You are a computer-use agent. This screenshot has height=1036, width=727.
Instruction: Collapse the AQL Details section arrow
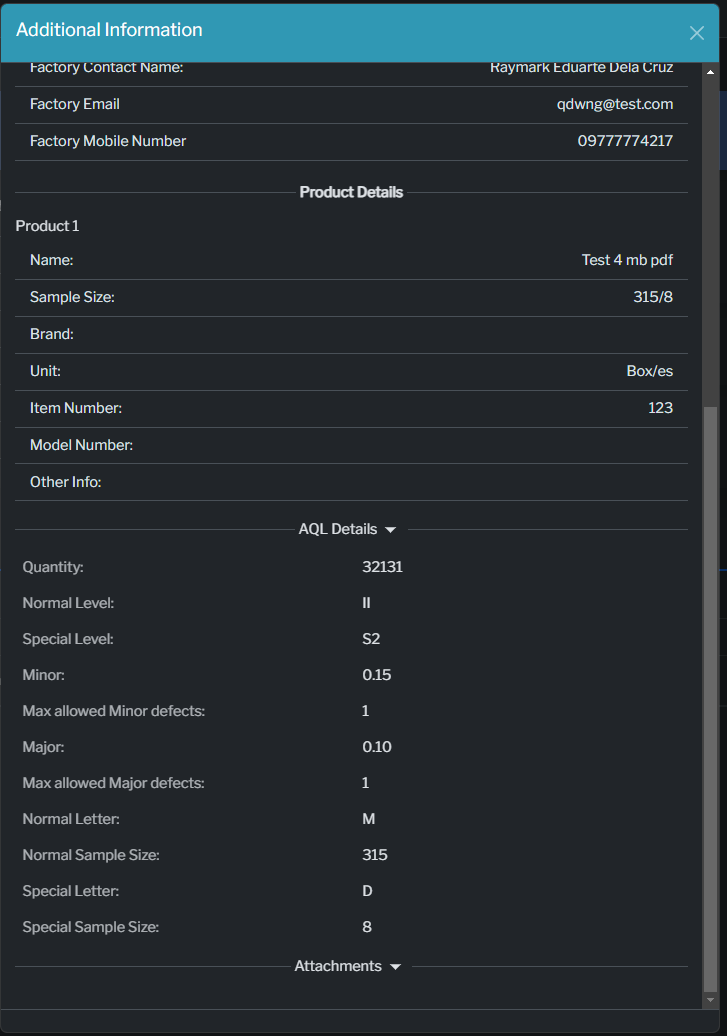click(x=391, y=530)
